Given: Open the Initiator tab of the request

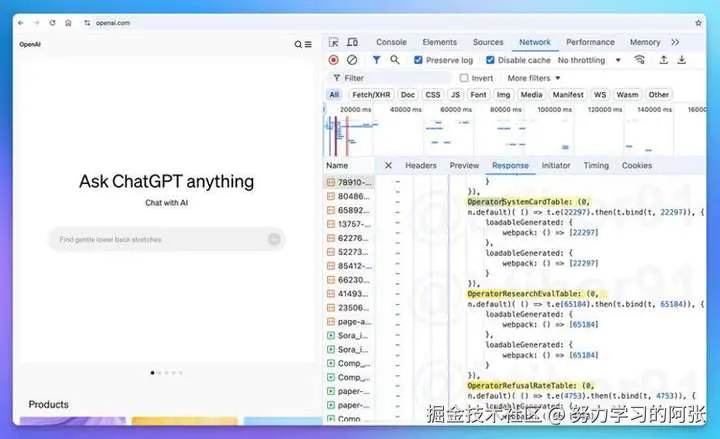Looking at the screenshot, I should click(556, 165).
